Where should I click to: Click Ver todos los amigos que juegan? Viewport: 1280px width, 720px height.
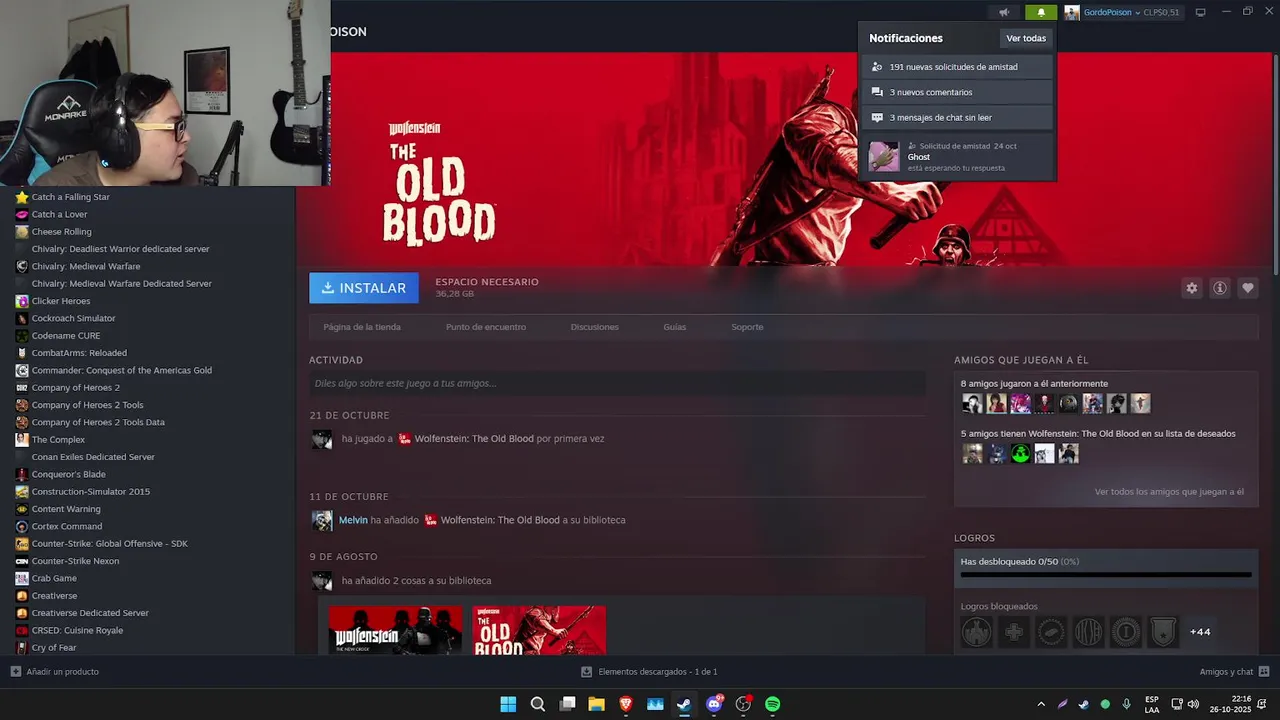pyautogui.click(x=1169, y=492)
